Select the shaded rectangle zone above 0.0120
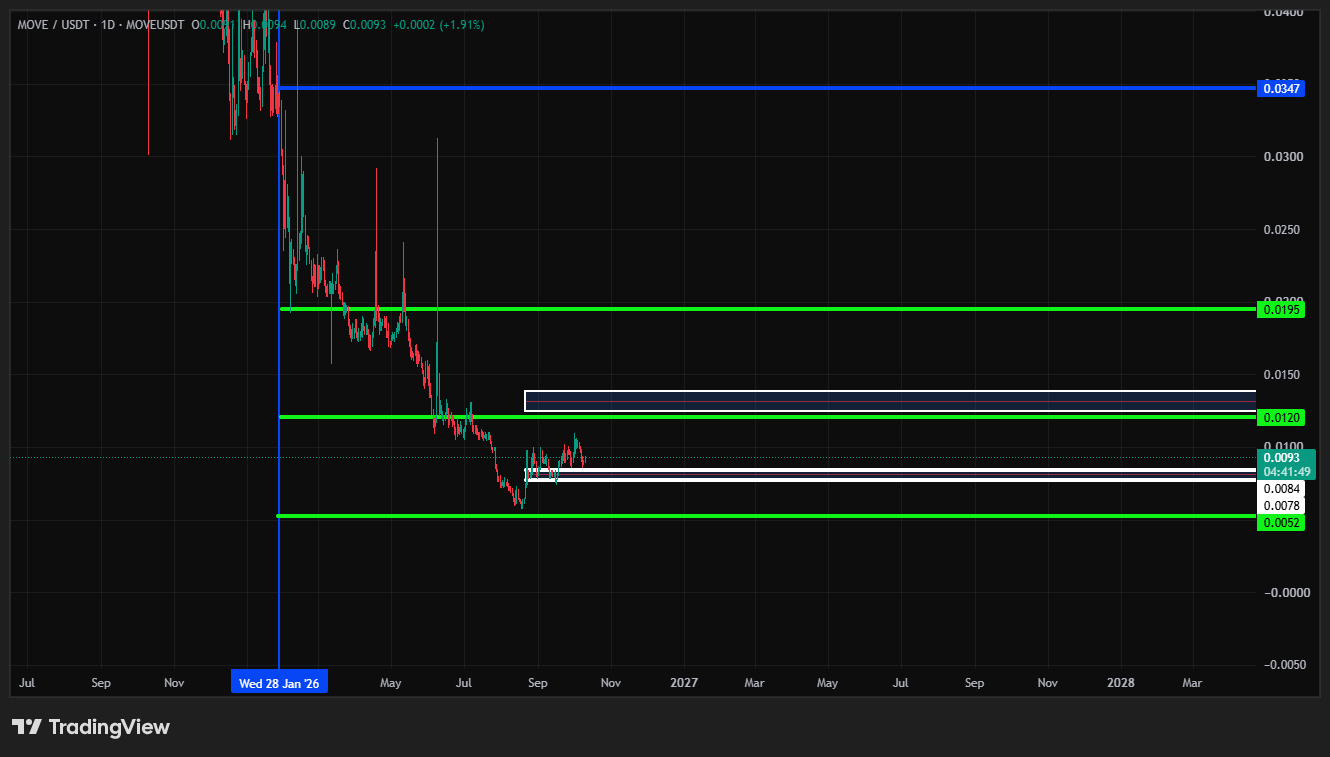 pyautogui.click(x=890, y=400)
